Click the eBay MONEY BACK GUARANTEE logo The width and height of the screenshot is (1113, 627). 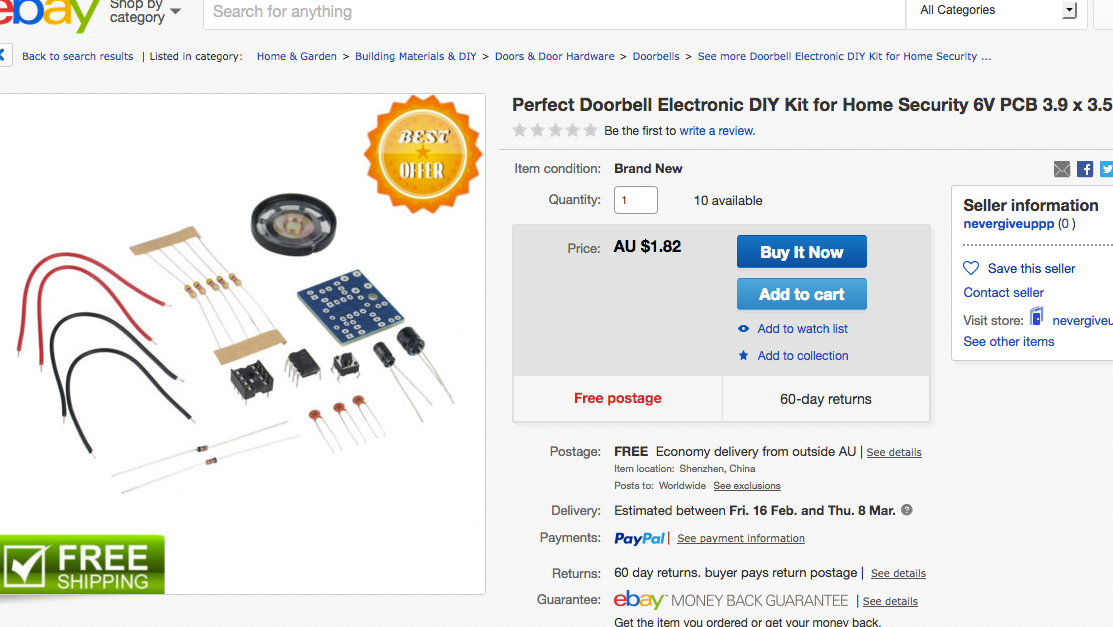click(639, 601)
